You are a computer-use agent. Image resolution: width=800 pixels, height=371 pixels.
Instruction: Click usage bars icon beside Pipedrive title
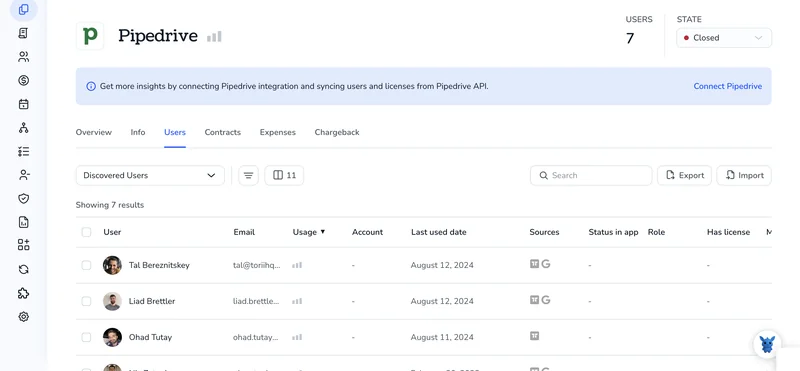click(214, 36)
